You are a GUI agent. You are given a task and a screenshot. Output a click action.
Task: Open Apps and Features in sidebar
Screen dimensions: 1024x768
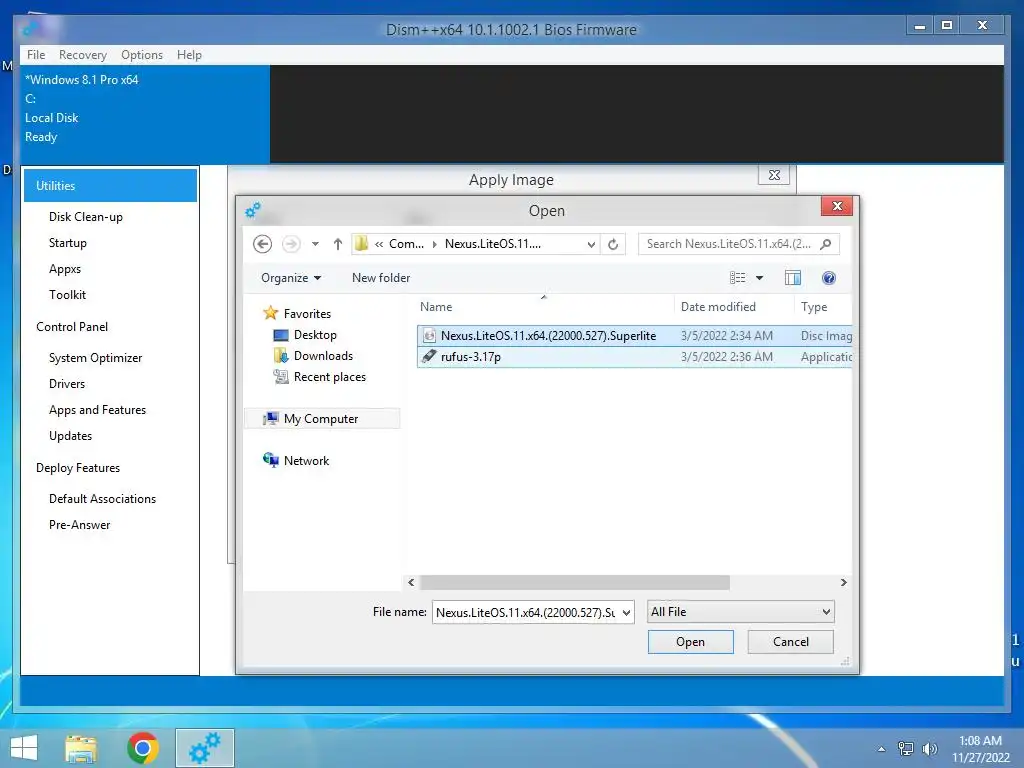pos(97,410)
